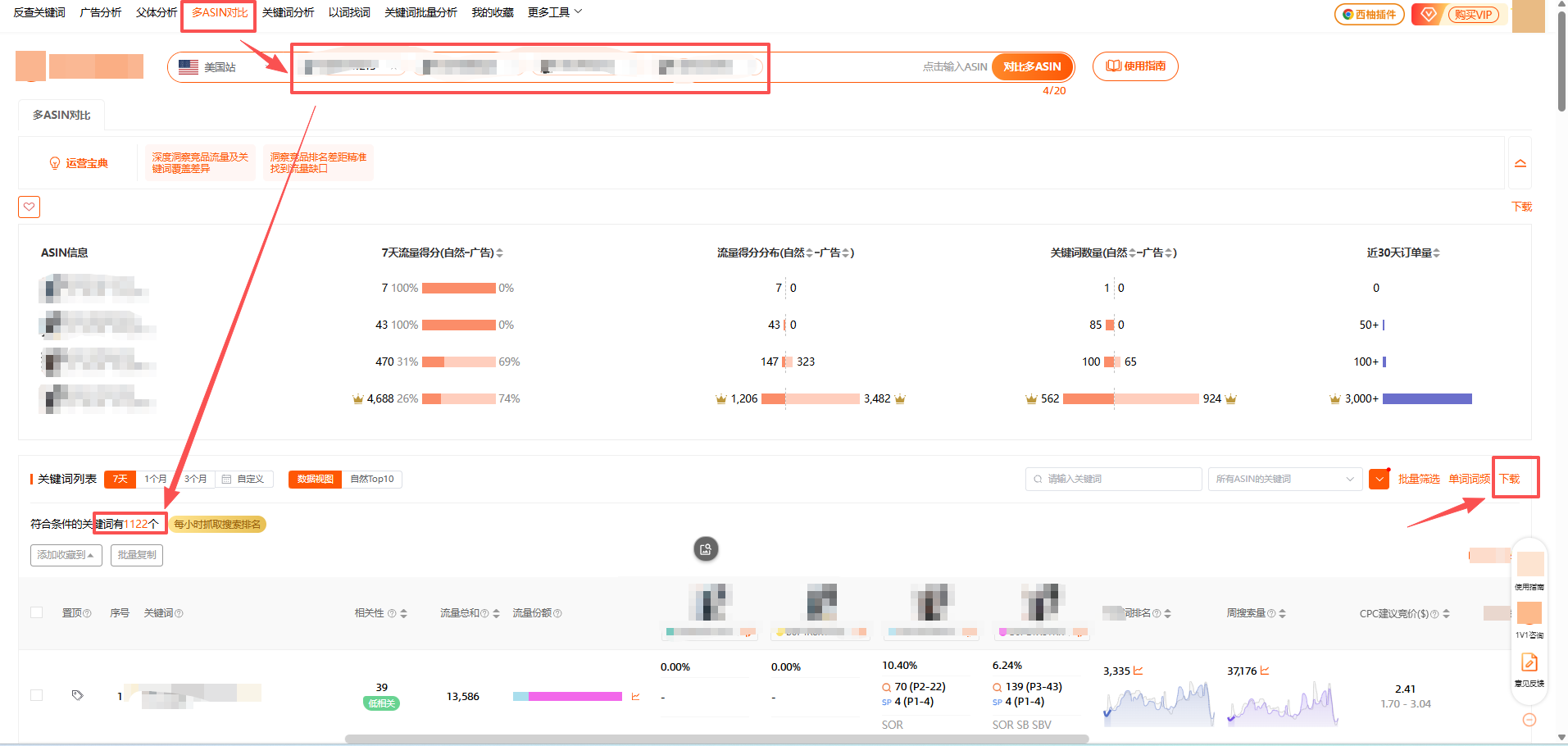This screenshot has width=1568, height=746.
Task: Open the 更多工具 menu
Action: [x=554, y=12]
